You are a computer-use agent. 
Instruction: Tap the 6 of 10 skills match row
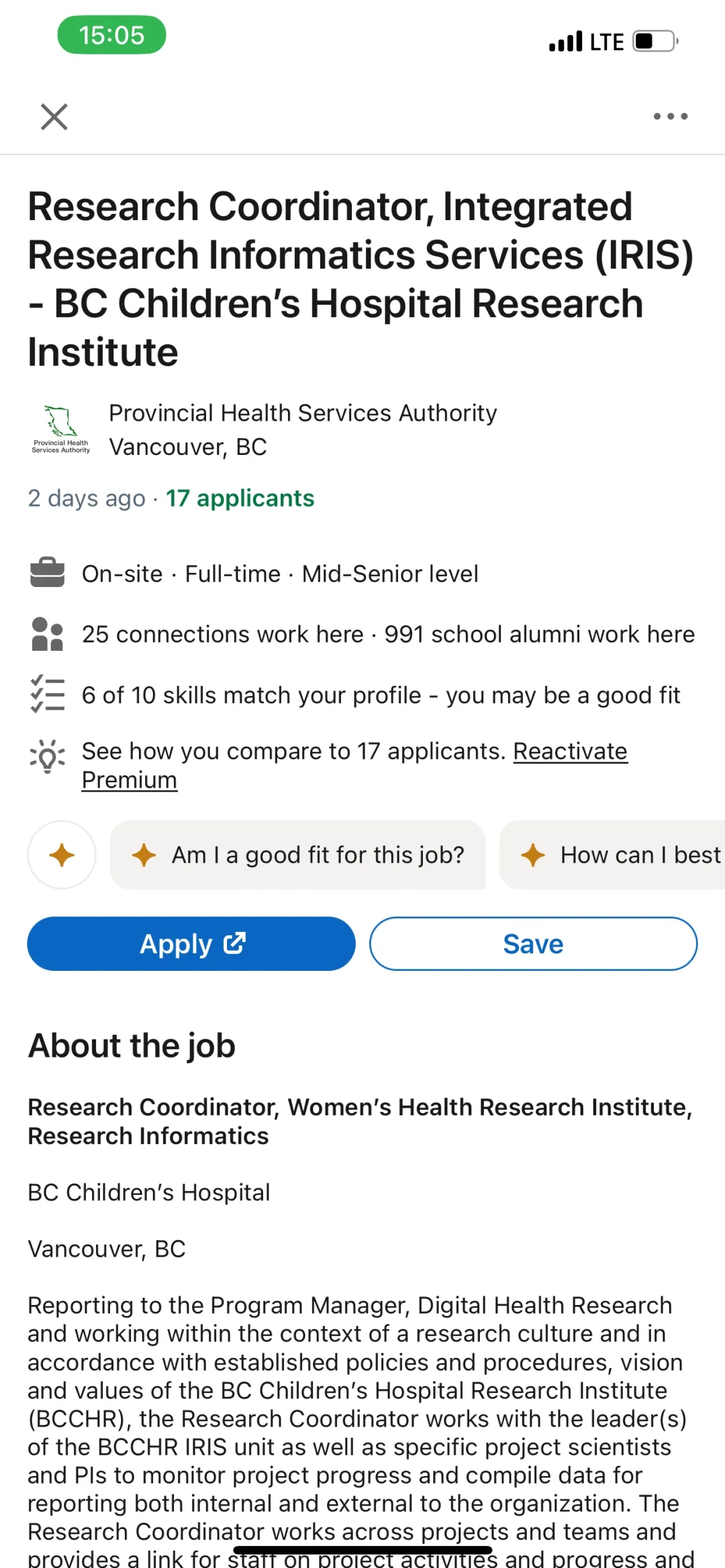[381, 696]
